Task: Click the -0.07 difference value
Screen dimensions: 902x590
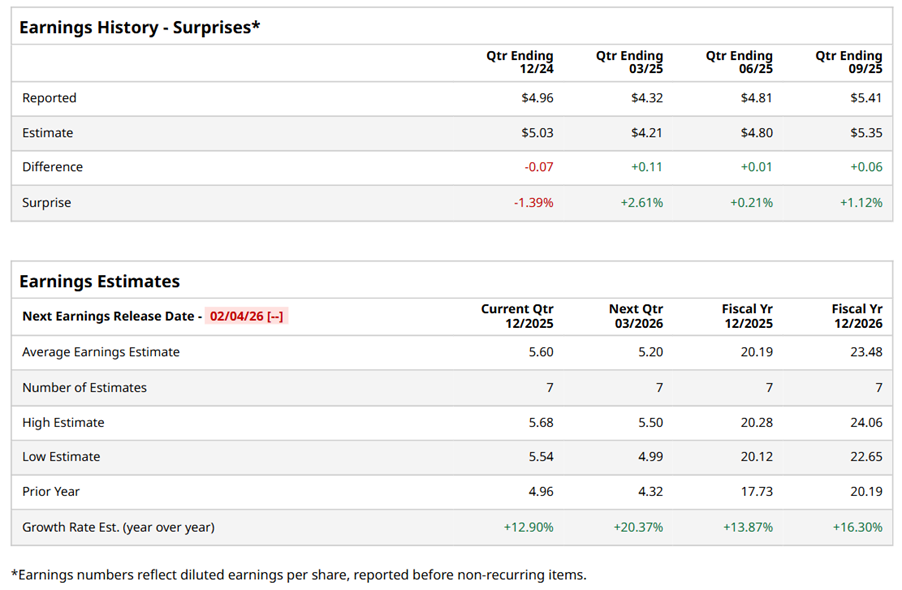Action: tap(538, 167)
